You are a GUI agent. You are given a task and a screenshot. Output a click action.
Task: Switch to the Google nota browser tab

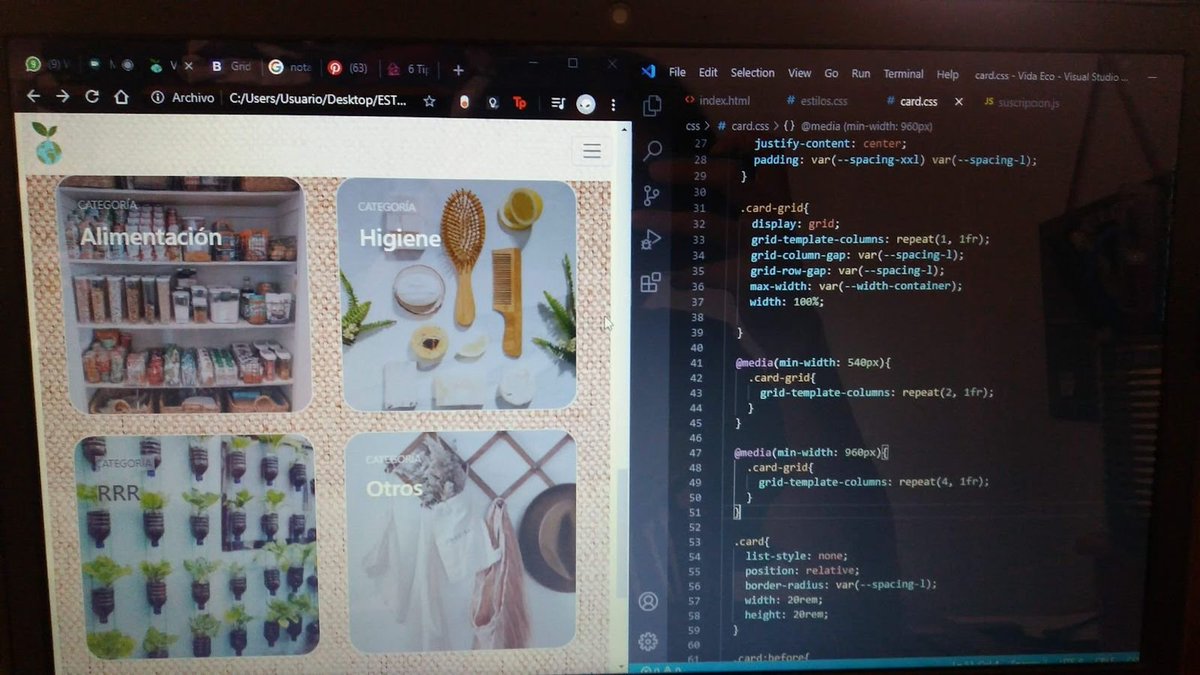(290, 67)
